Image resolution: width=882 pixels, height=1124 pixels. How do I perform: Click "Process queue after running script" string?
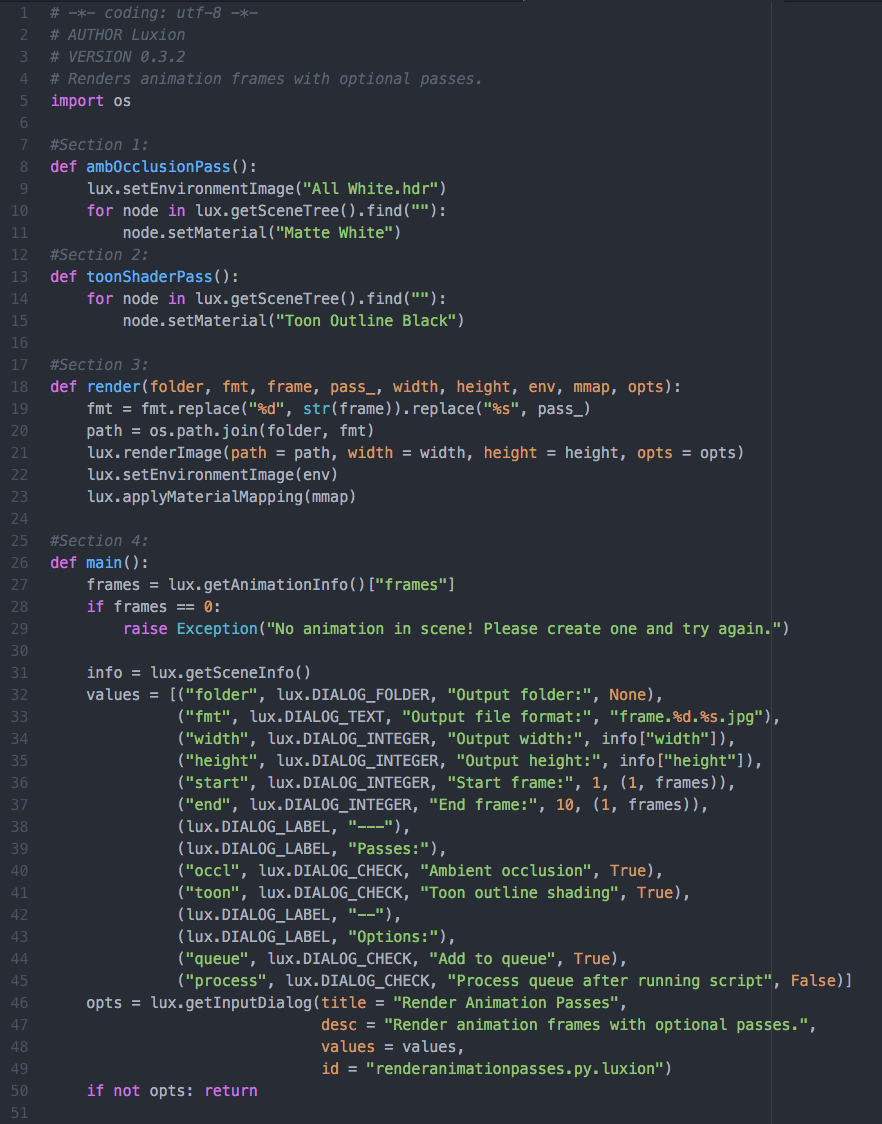610,981
